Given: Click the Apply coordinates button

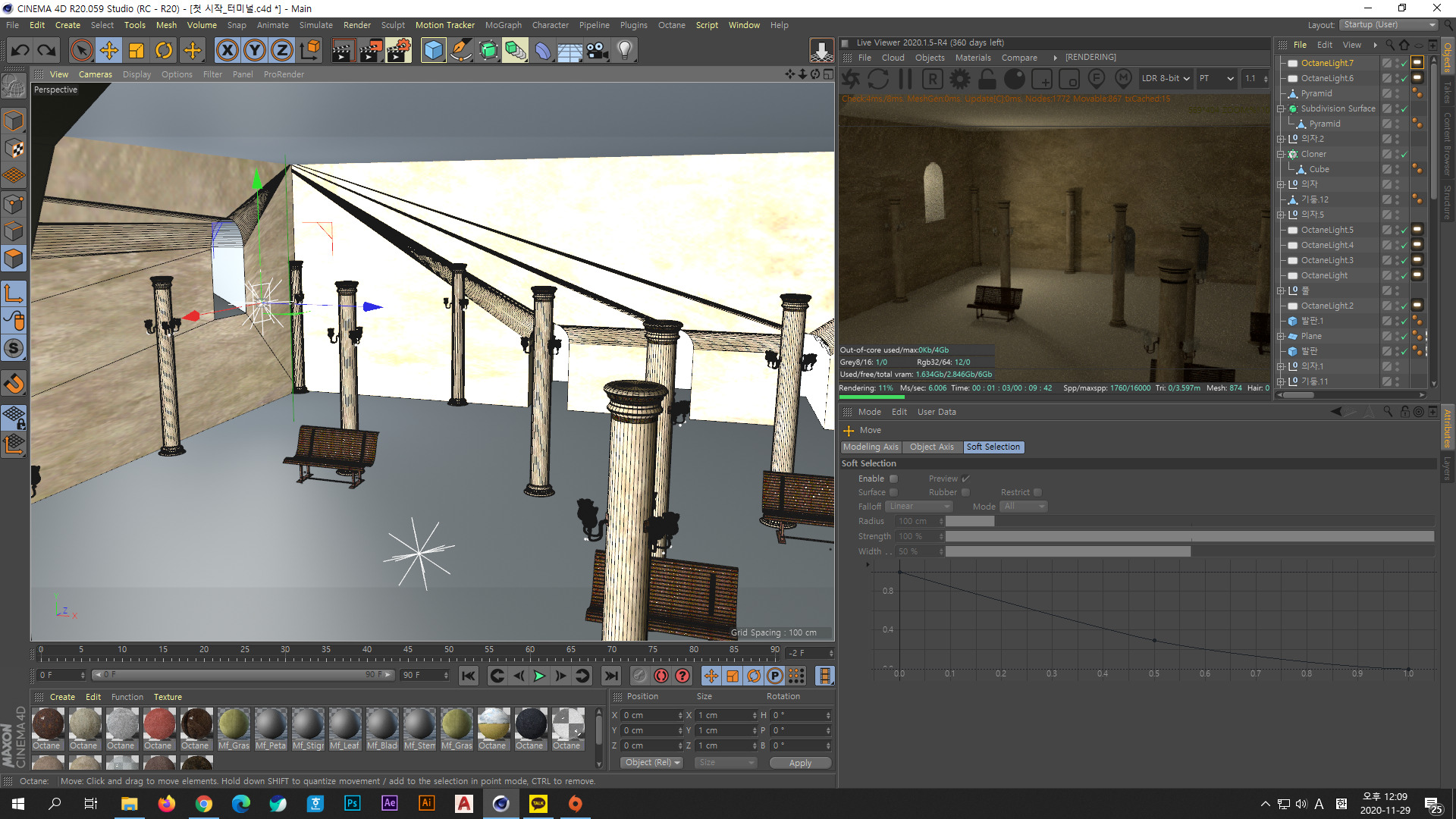Looking at the screenshot, I should click(x=800, y=763).
